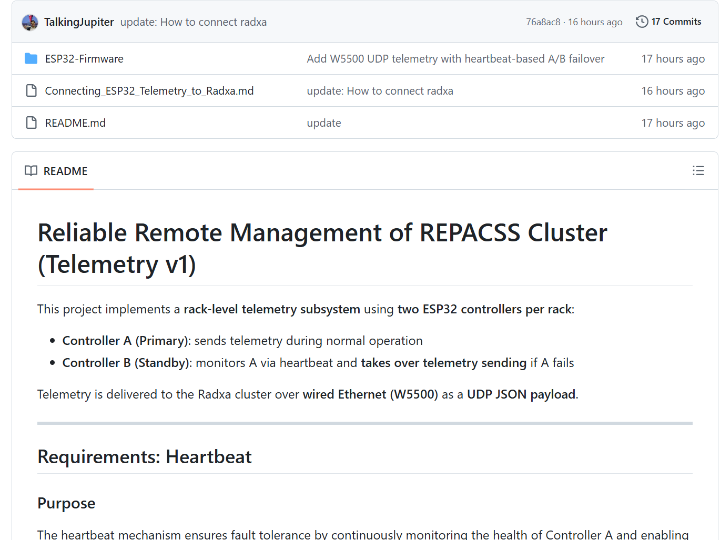Click the Connecting_ESP32_Telemetry_to_Radxa.md file icon
The width and height of the screenshot is (720, 540).
point(31,91)
